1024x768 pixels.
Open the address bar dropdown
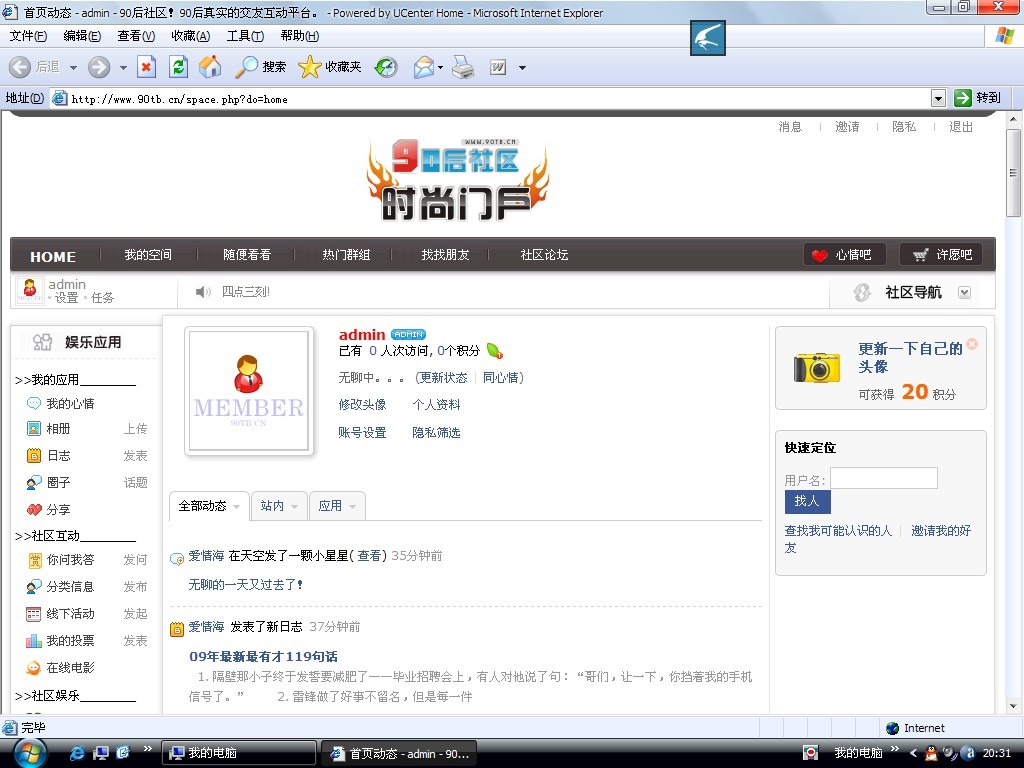pyautogui.click(x=938, y=98)
